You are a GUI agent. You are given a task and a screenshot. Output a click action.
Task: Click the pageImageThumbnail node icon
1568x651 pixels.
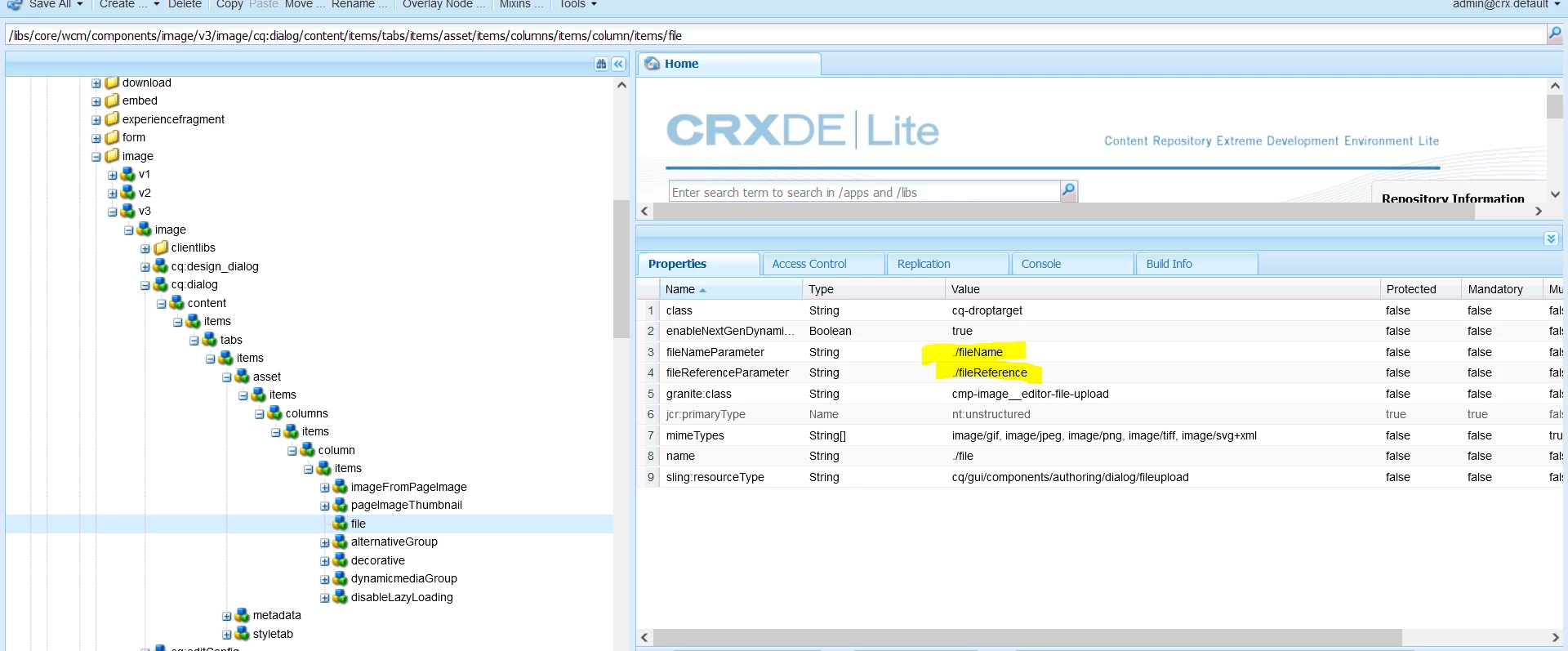point(341,505)
